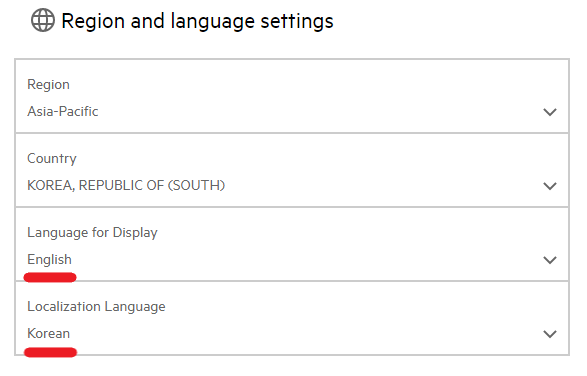
Task: Click the Country row chevron arrow
Action: tap(550, 186)
